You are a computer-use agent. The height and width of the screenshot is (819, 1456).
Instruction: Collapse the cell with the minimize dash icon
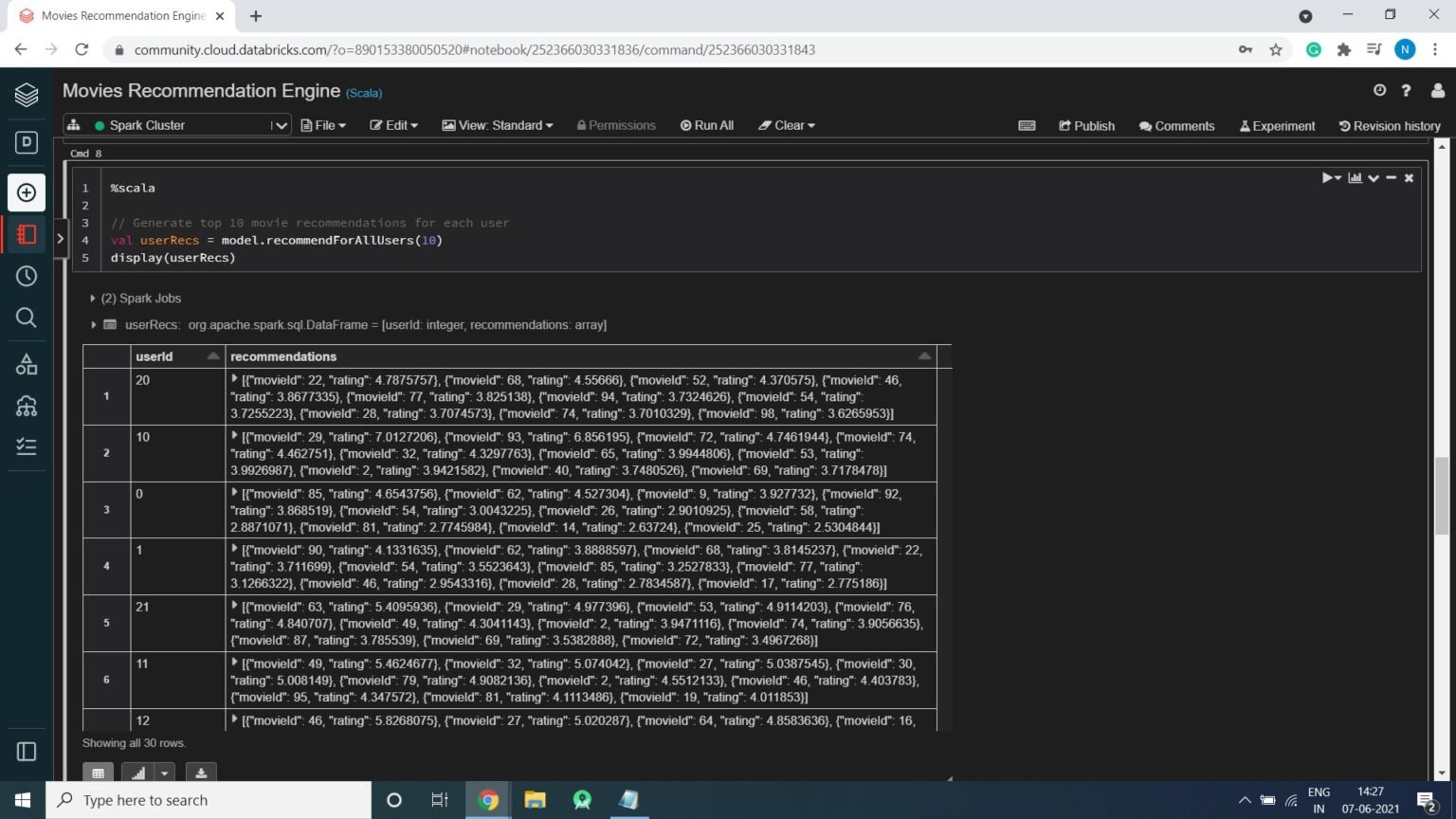pyautogui.click(x=1391, y=177)
